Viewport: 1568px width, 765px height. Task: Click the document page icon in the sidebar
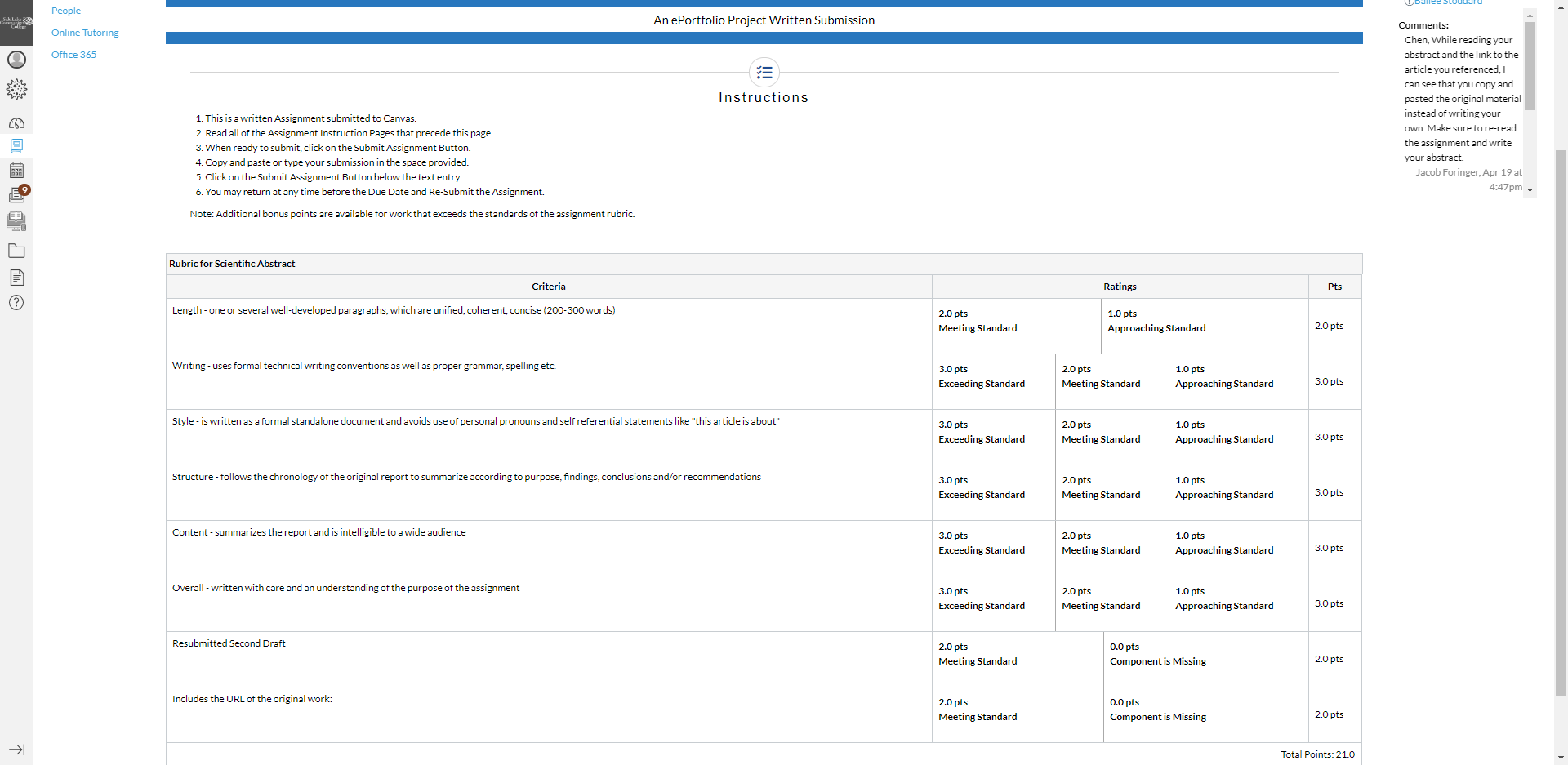click(16, 278)
